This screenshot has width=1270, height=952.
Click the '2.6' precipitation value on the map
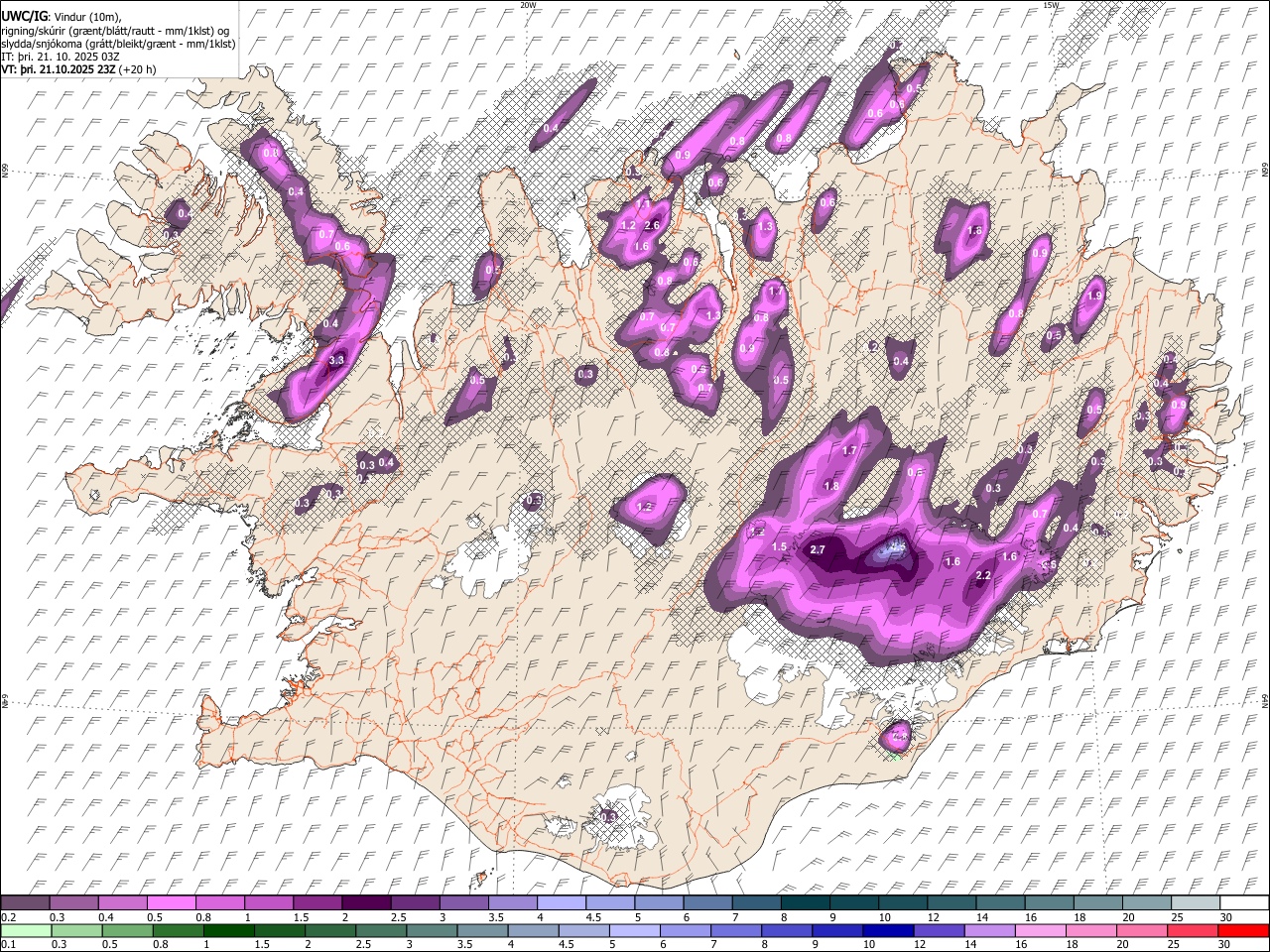652,225
